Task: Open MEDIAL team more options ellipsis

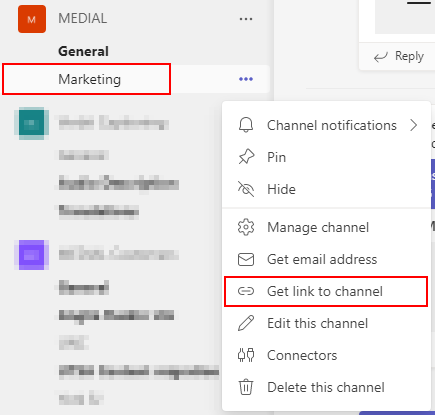Action: (246, 19)
